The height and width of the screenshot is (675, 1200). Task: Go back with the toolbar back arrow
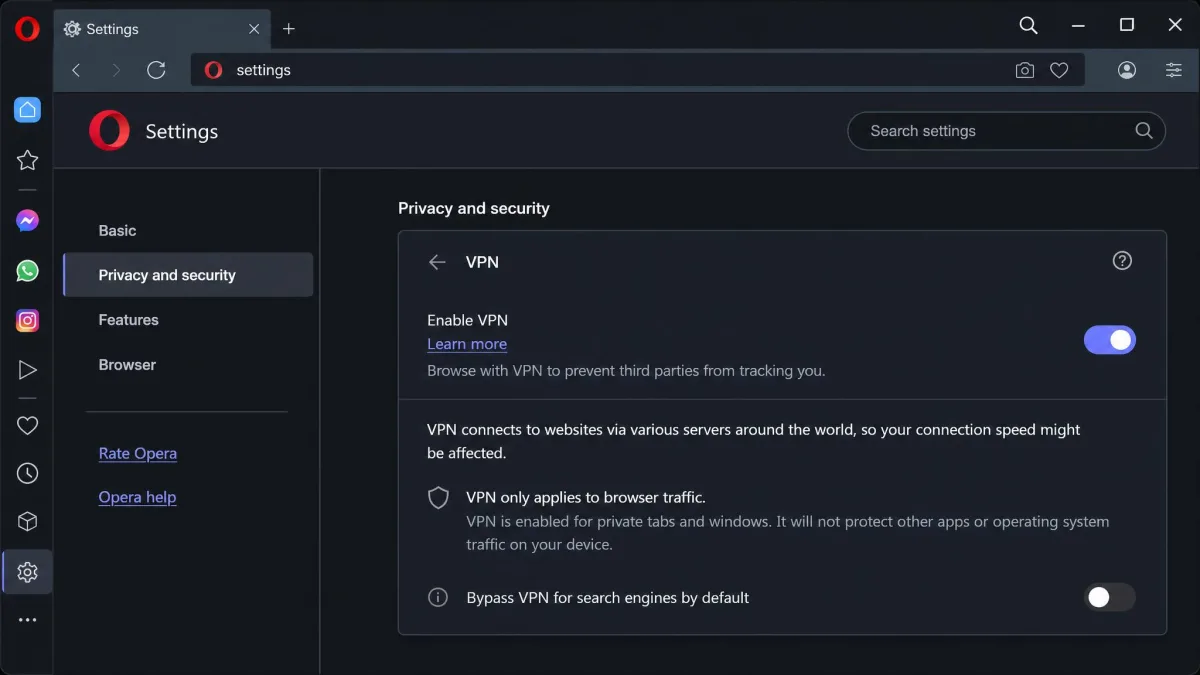coord(76,70)
